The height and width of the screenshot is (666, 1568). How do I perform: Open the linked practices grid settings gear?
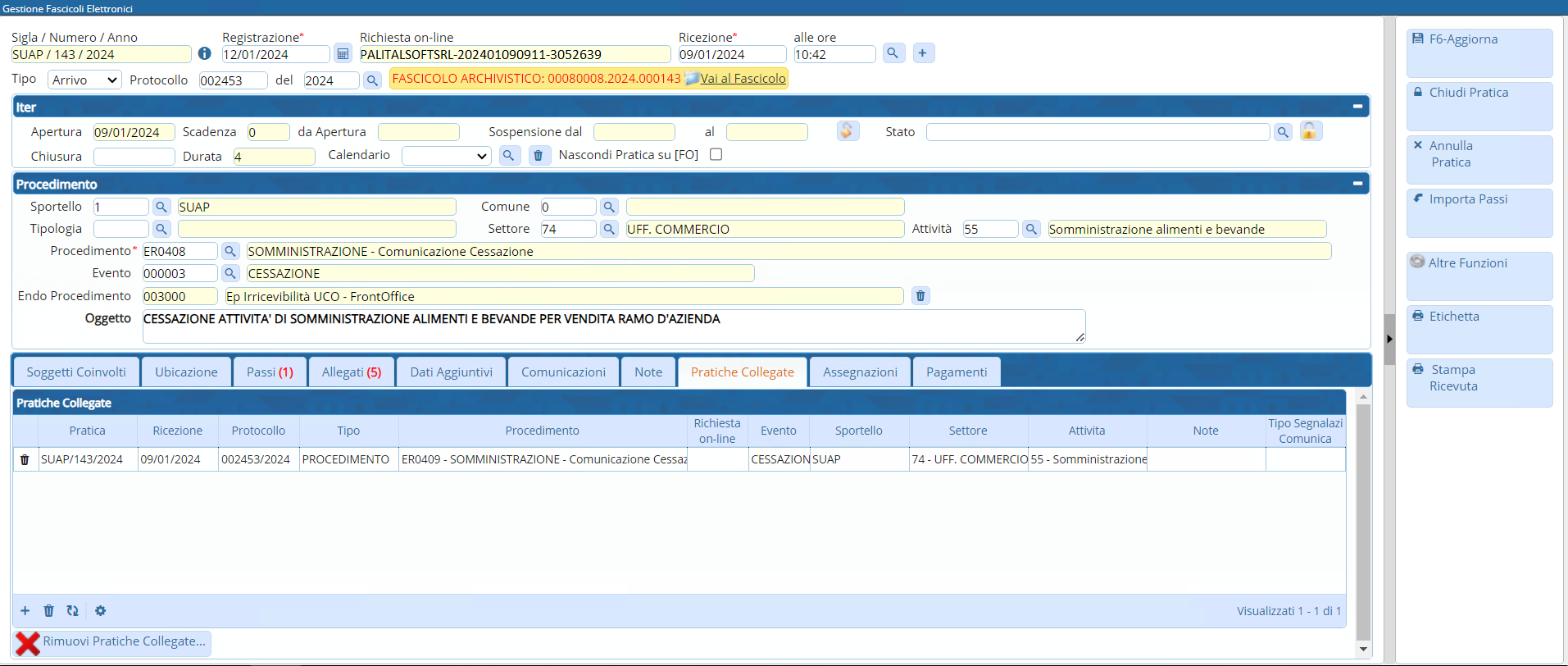pos(100,611)
